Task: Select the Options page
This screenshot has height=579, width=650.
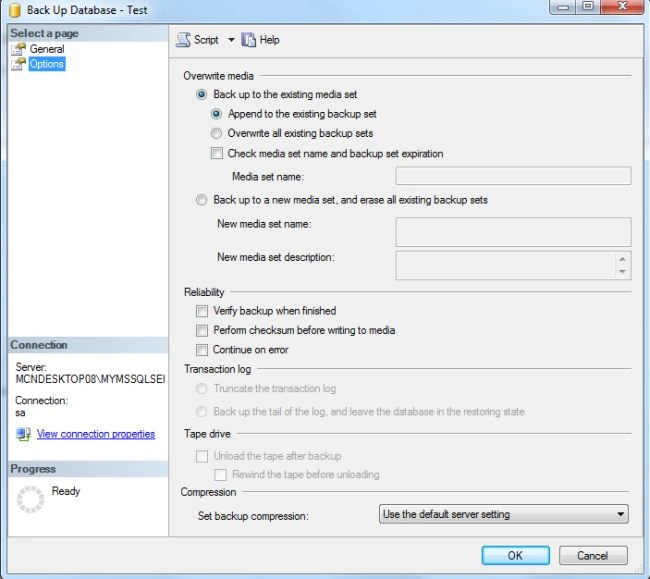Action: click(x=47, y=64)
